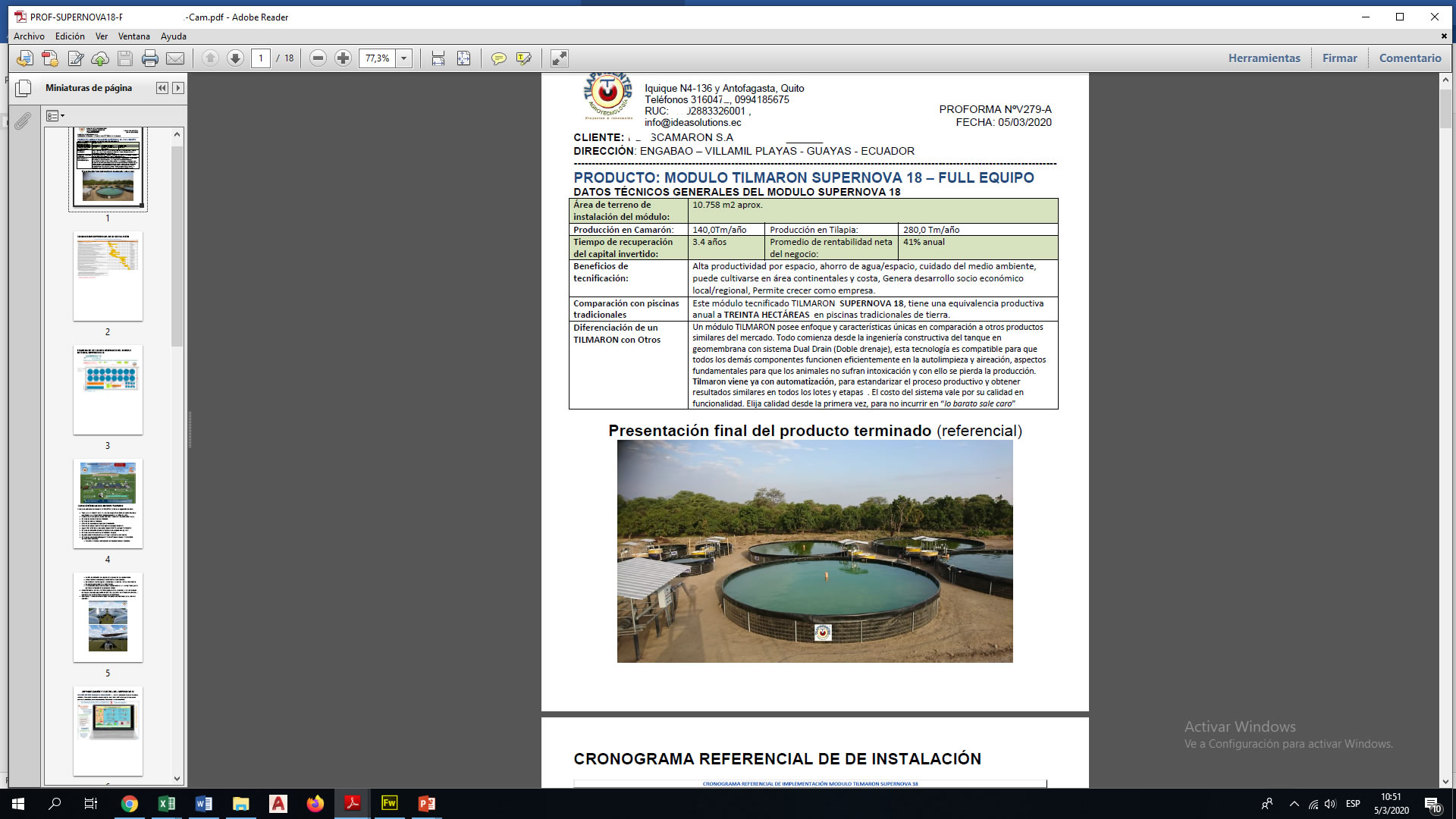Open Firefox from the taskbar
The height and width of the screenshot is (819, 1456).
(315, 804)
